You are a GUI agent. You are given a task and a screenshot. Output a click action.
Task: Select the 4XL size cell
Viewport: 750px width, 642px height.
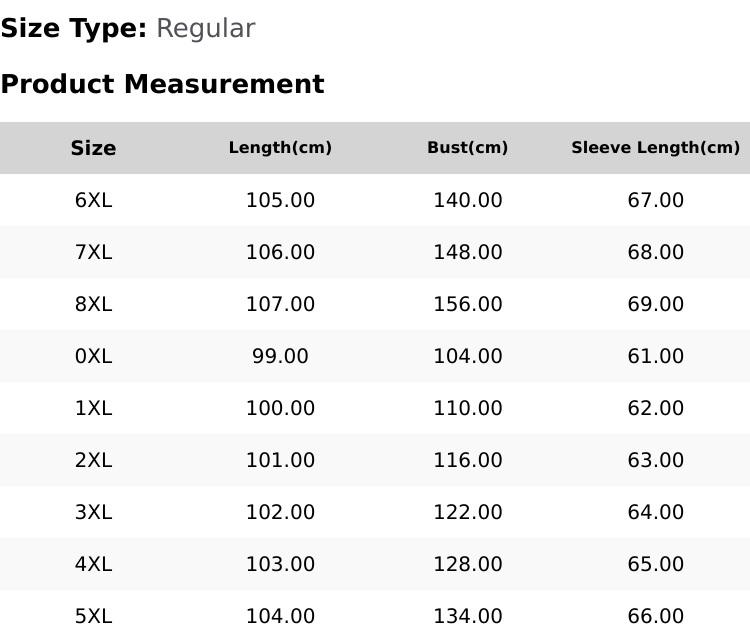click(93, 565)
